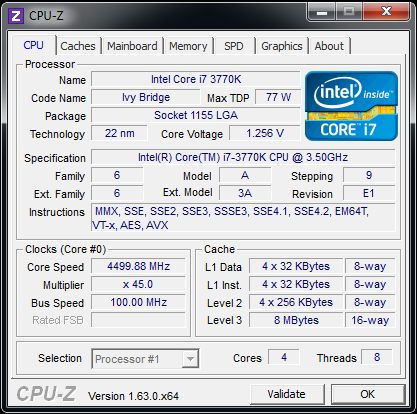Click the Ext. Family value field
Image resolution: width=417 pixels, height=414 pixels.
pyautogui.click(x=117, y=193)
